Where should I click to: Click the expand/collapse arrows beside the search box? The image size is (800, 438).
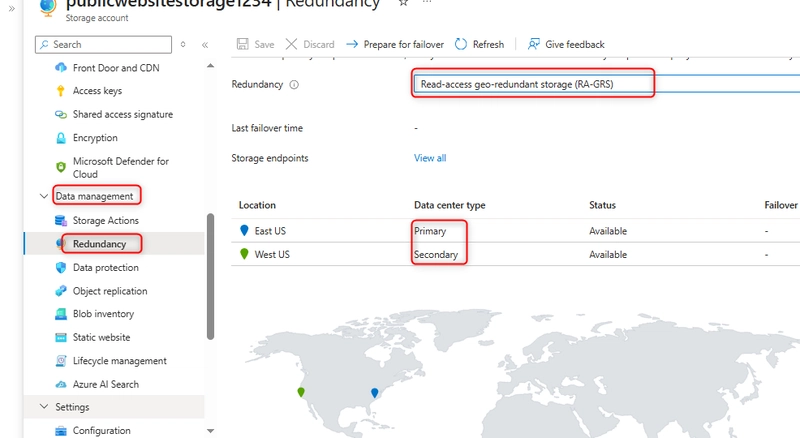pos(183,44)
